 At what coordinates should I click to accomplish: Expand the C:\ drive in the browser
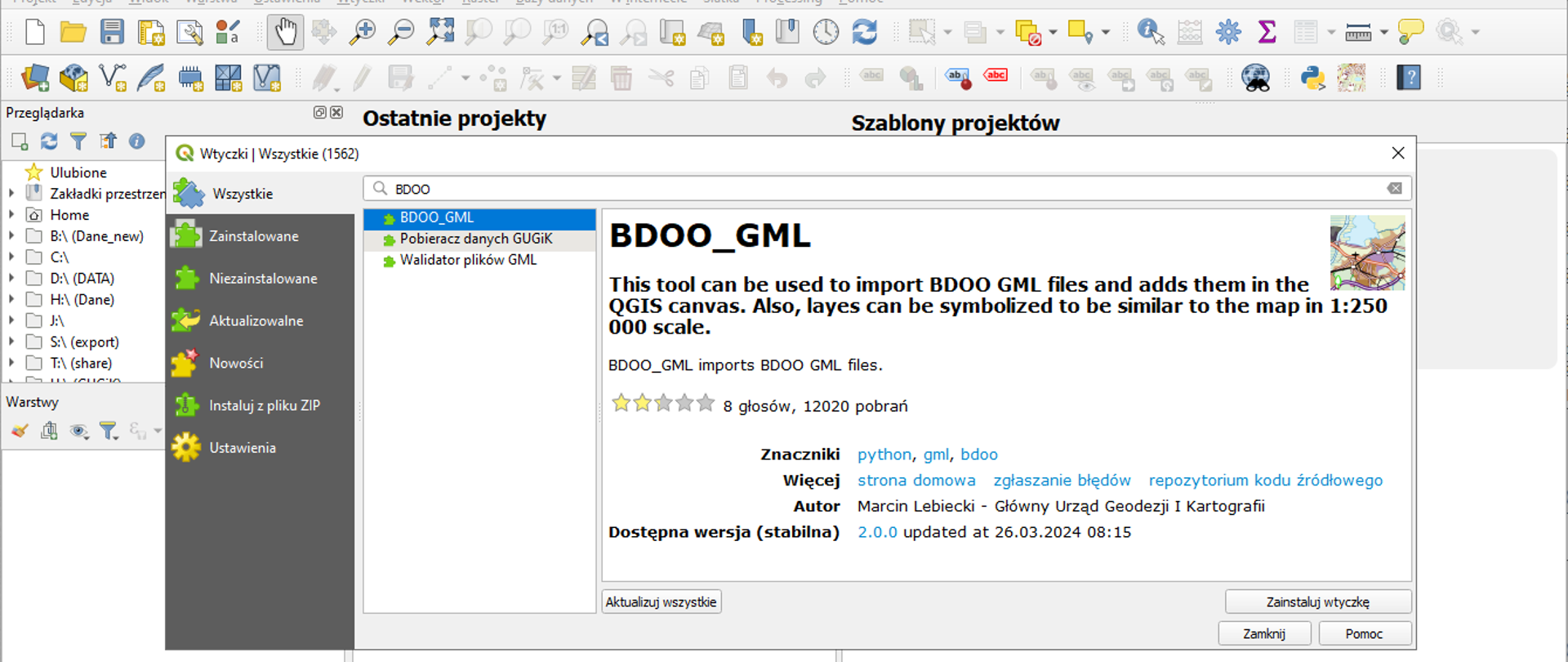(11, 257)
